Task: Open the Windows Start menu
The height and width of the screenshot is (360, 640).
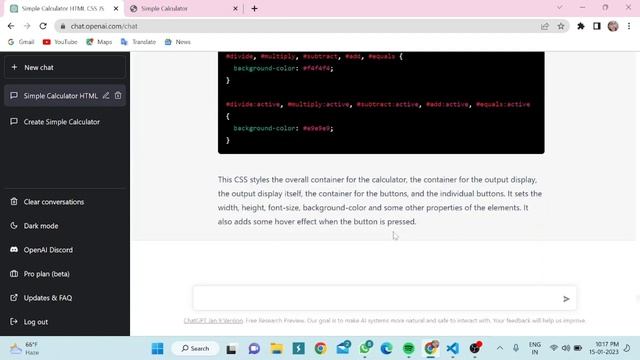Action: [158, 349]
